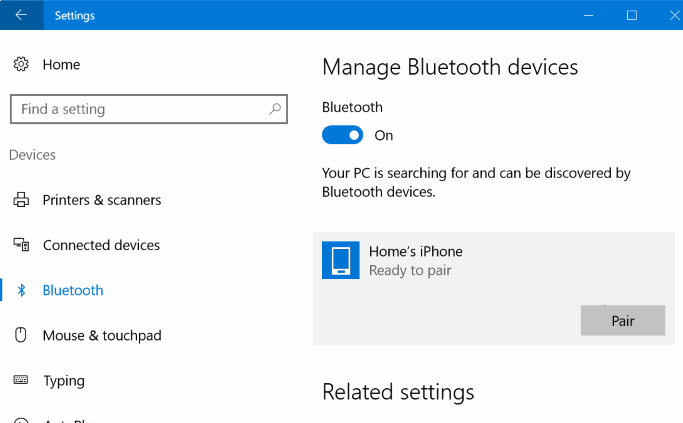Click the Home gear icon
This screenshot has height=423, width=683.
coord(21,65)
